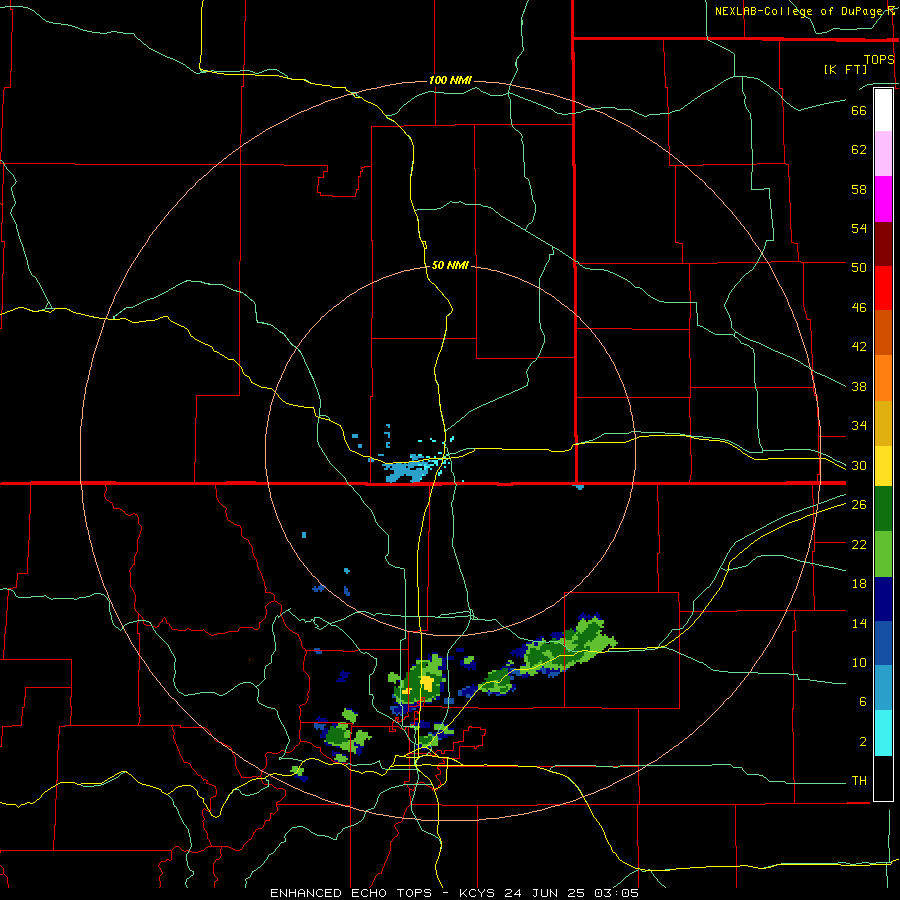Viewport: 900px width, 900px height.
Task: Click the large green echo east of yellow cell
Action: point(568,646)
